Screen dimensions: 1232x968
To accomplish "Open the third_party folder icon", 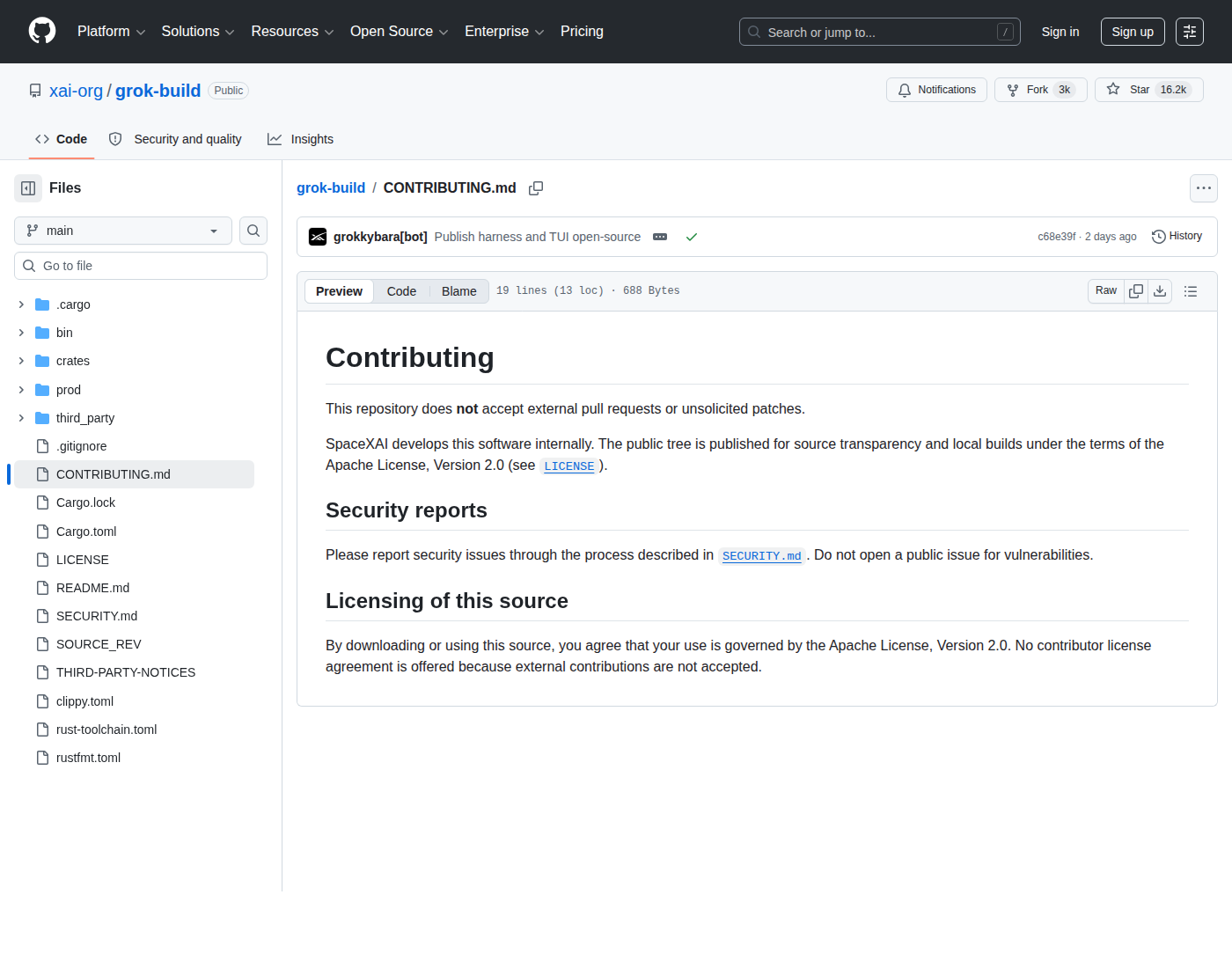I will click(x=42, y=418).
